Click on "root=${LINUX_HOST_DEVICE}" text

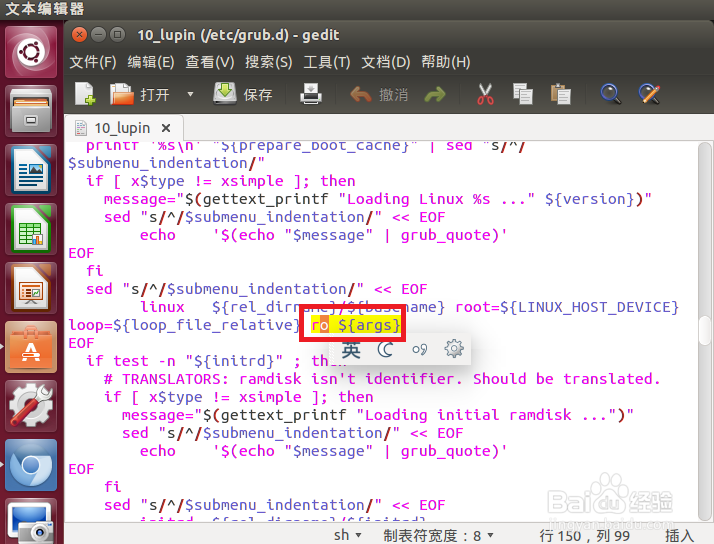567,307
